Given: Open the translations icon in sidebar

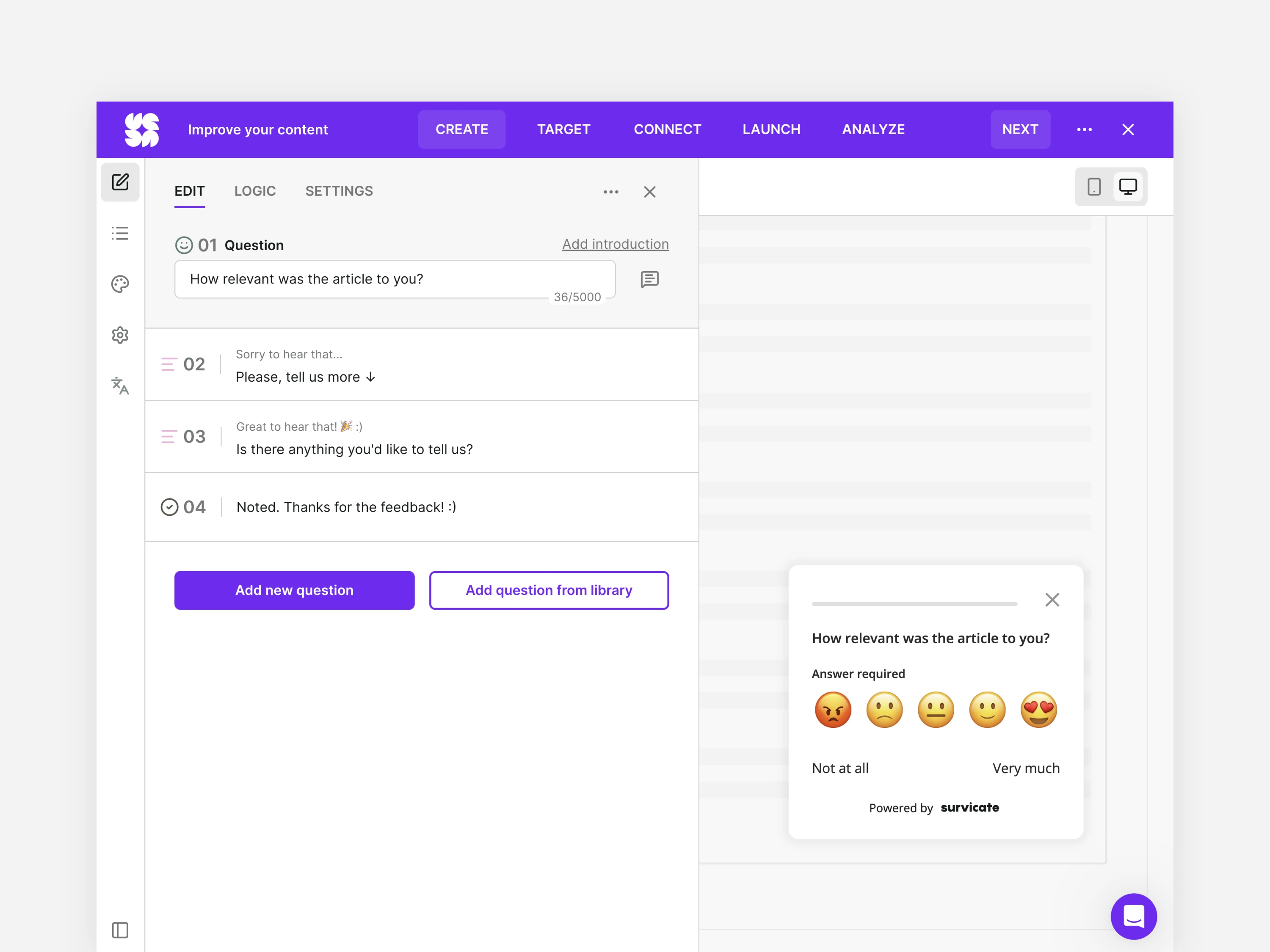Looking at the screenshot, I should pos(120,385).
